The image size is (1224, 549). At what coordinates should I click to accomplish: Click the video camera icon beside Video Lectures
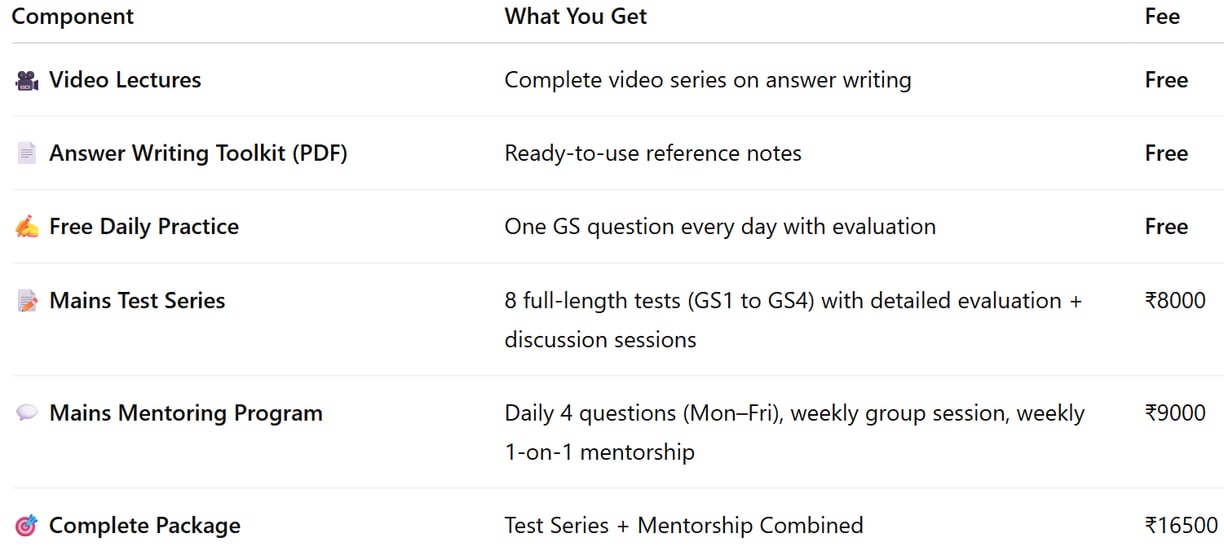[27, 81]
